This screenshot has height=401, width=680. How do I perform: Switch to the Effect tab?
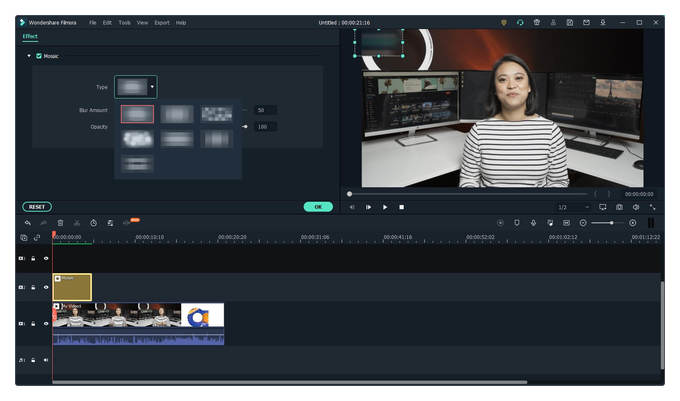[x=30, y=36]
